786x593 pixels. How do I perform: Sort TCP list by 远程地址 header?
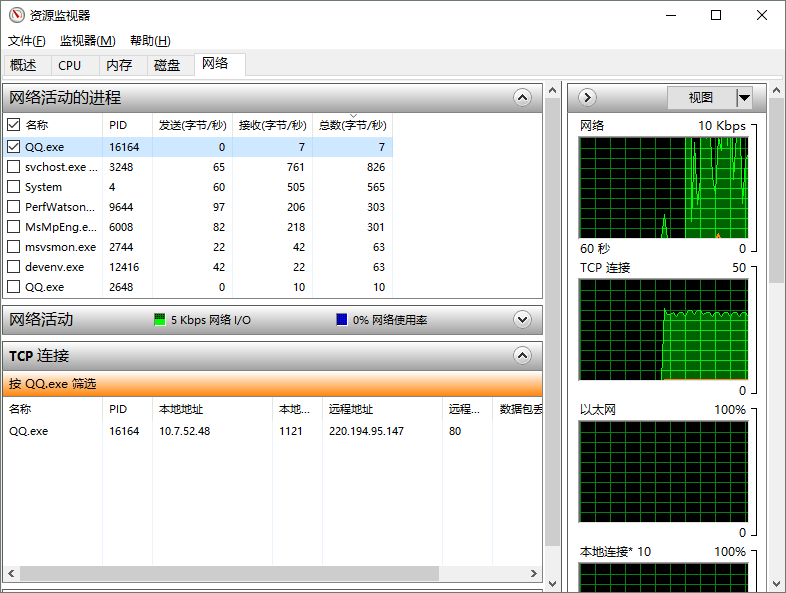pos(382,409)
